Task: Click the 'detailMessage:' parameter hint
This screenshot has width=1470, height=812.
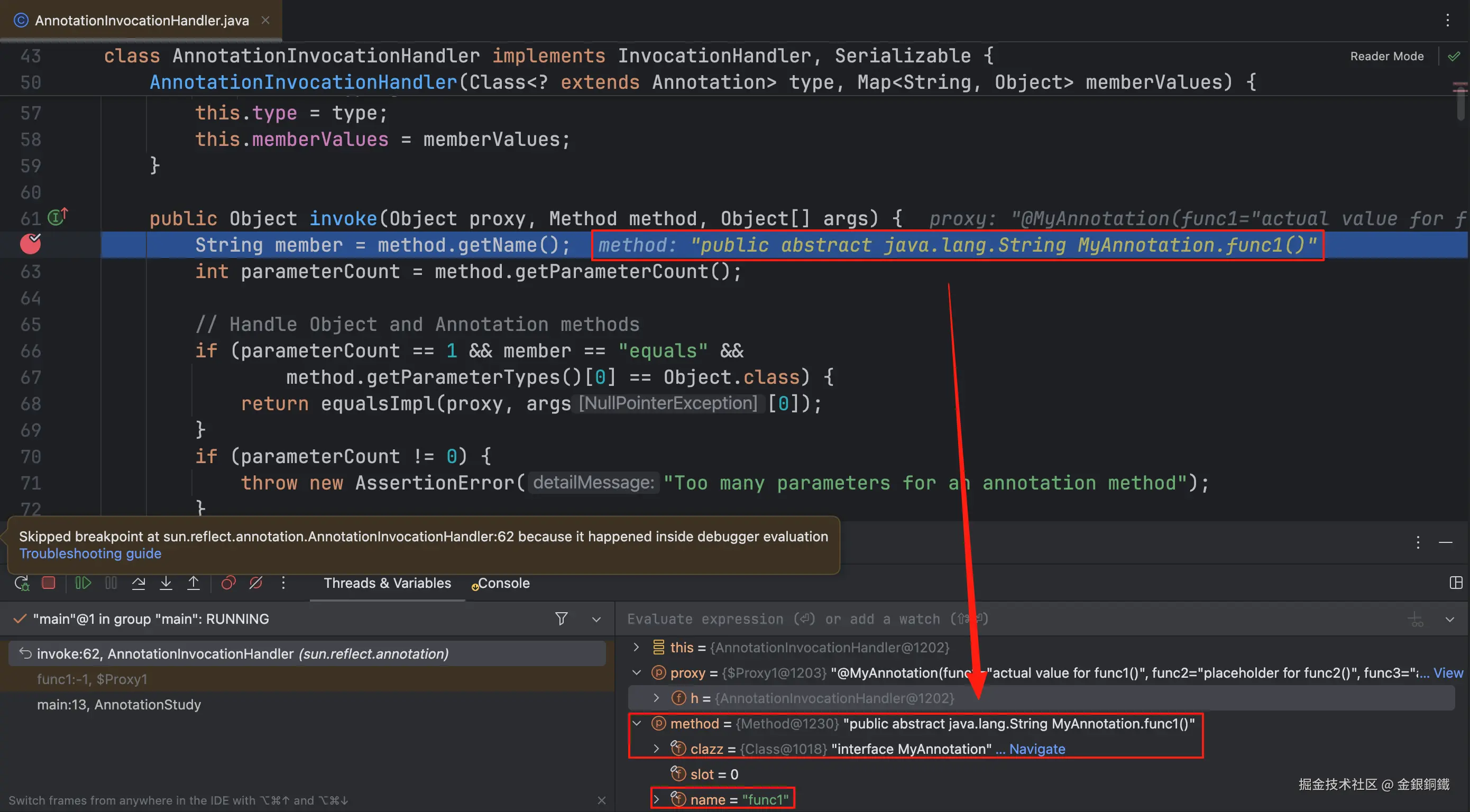Action: pos(593,483)
